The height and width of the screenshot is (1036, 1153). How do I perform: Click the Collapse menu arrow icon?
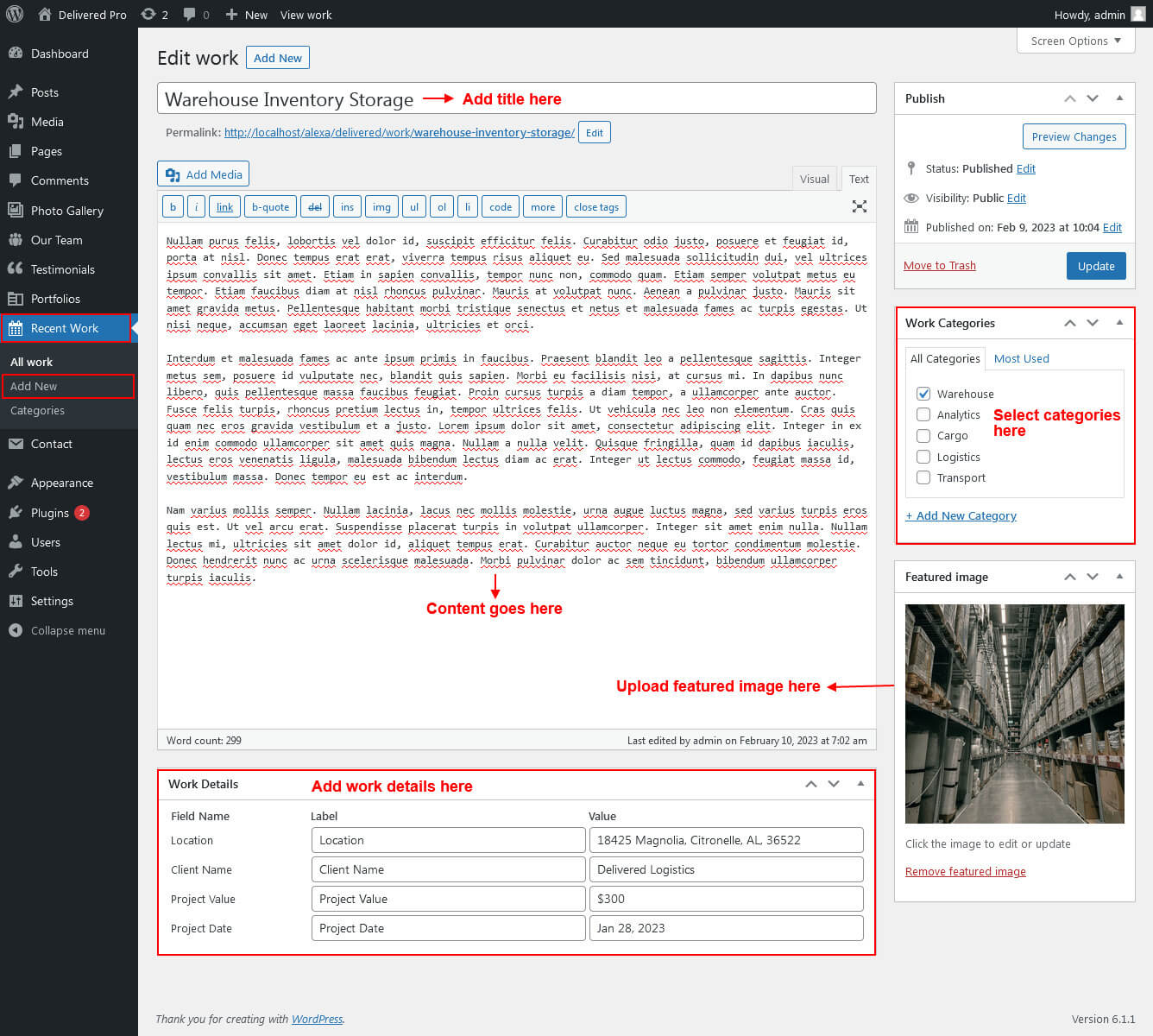16,630
